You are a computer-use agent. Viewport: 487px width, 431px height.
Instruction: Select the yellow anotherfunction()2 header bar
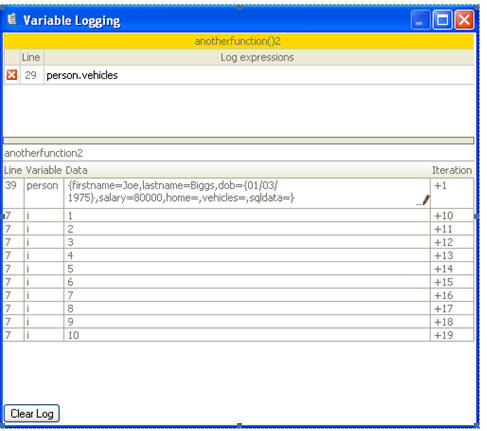(238, 41)
